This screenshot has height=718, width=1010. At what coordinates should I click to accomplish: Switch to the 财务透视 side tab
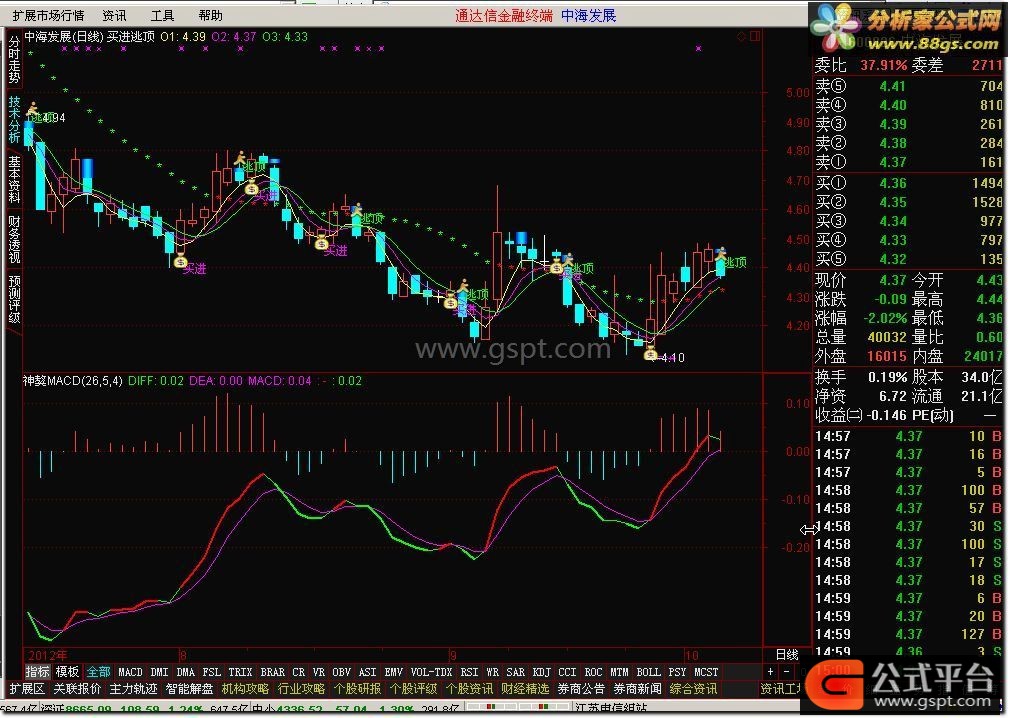[x=14, y=240]
